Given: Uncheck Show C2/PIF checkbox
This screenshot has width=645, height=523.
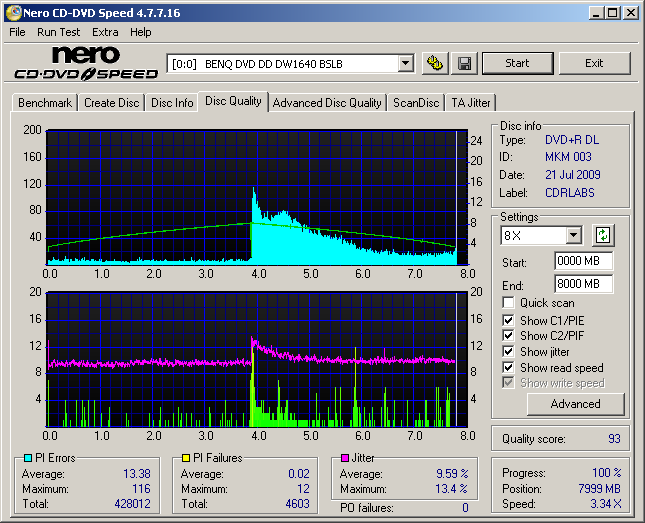Looking at the screenshot, I should (x=508, y=335).
